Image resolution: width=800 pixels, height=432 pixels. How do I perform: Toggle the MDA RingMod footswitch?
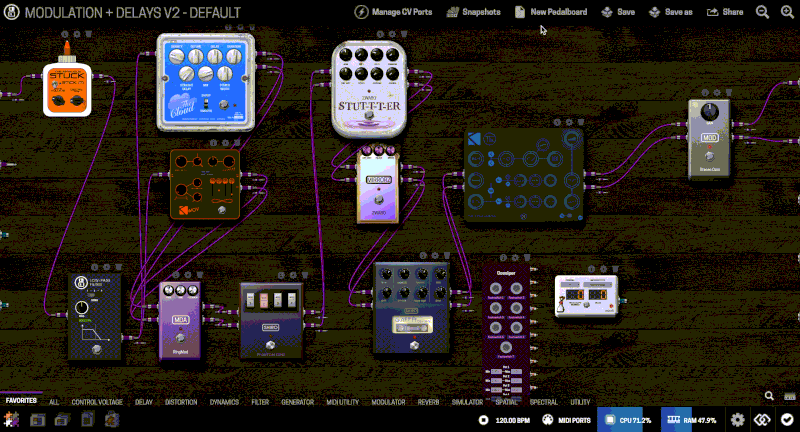pyautogui.click(x=180, y=338)
